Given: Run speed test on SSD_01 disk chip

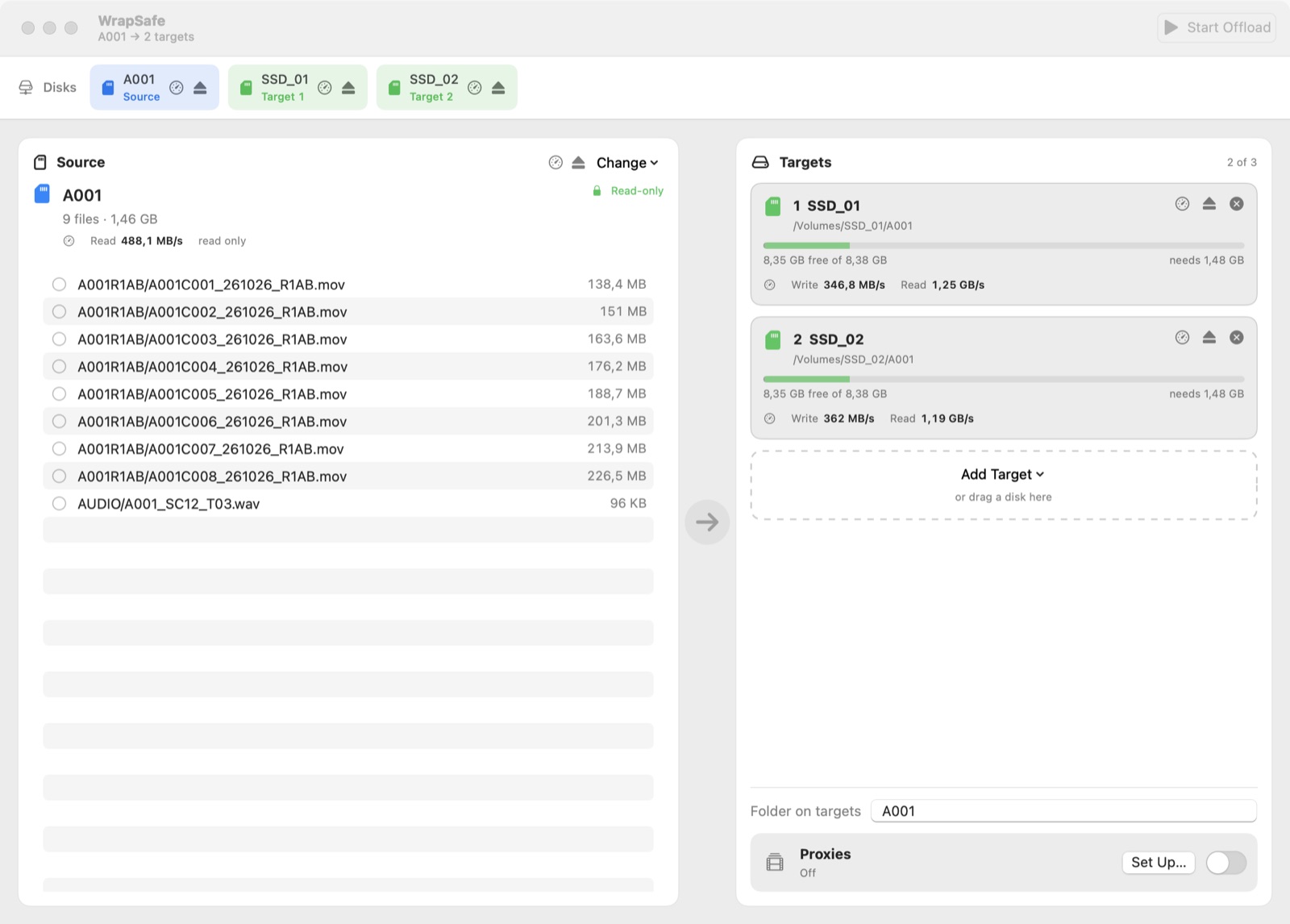Looking at the screenshot, I should (x=325, y=88).
